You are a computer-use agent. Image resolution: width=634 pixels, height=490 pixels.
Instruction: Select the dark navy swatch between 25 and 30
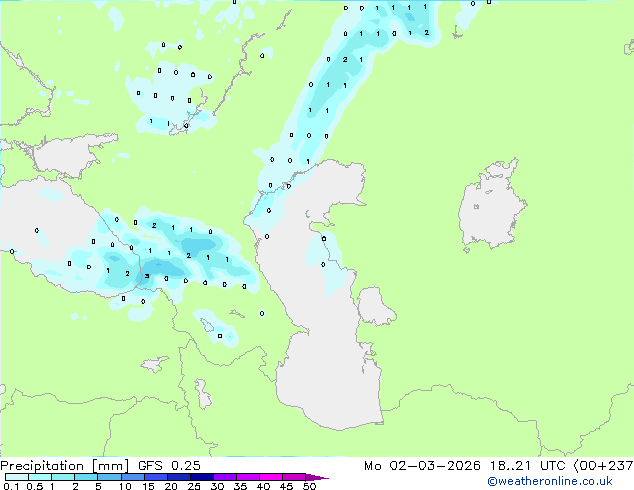[201, 477]
